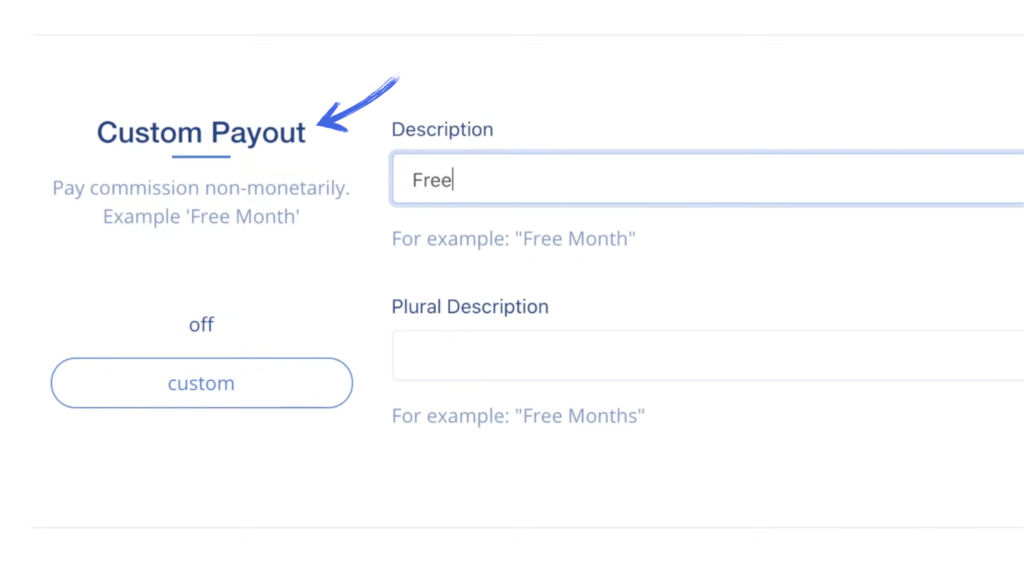Click the word "Payout" in the heading

(x=258, y=133)
